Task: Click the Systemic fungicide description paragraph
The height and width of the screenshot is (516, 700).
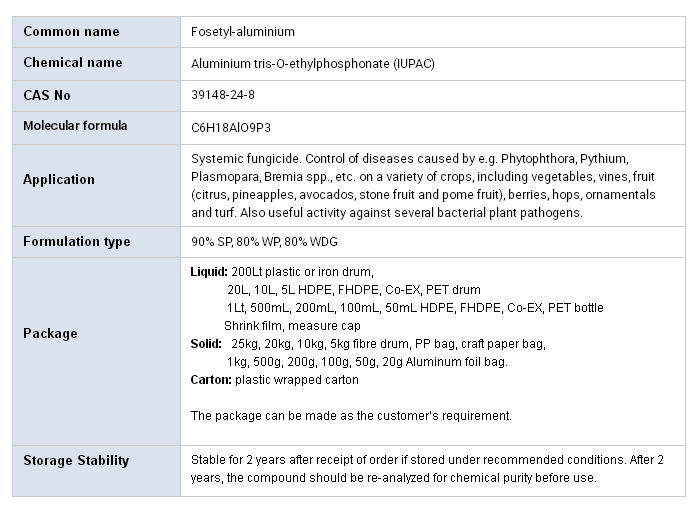Action: [423, 186]
